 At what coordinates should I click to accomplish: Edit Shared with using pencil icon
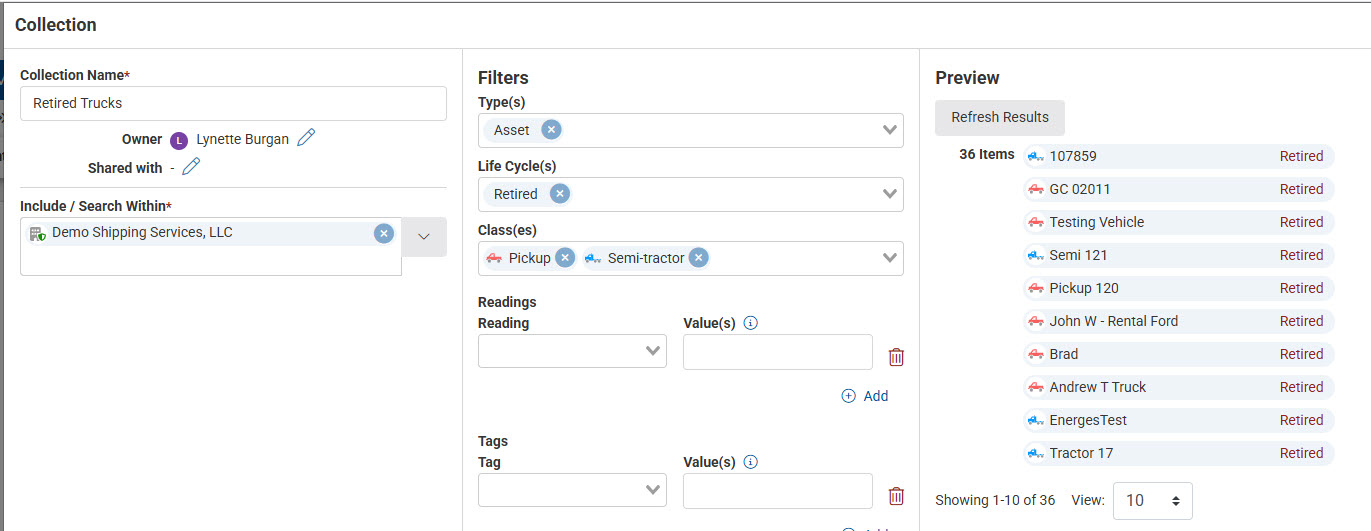(x=191, y=166)
